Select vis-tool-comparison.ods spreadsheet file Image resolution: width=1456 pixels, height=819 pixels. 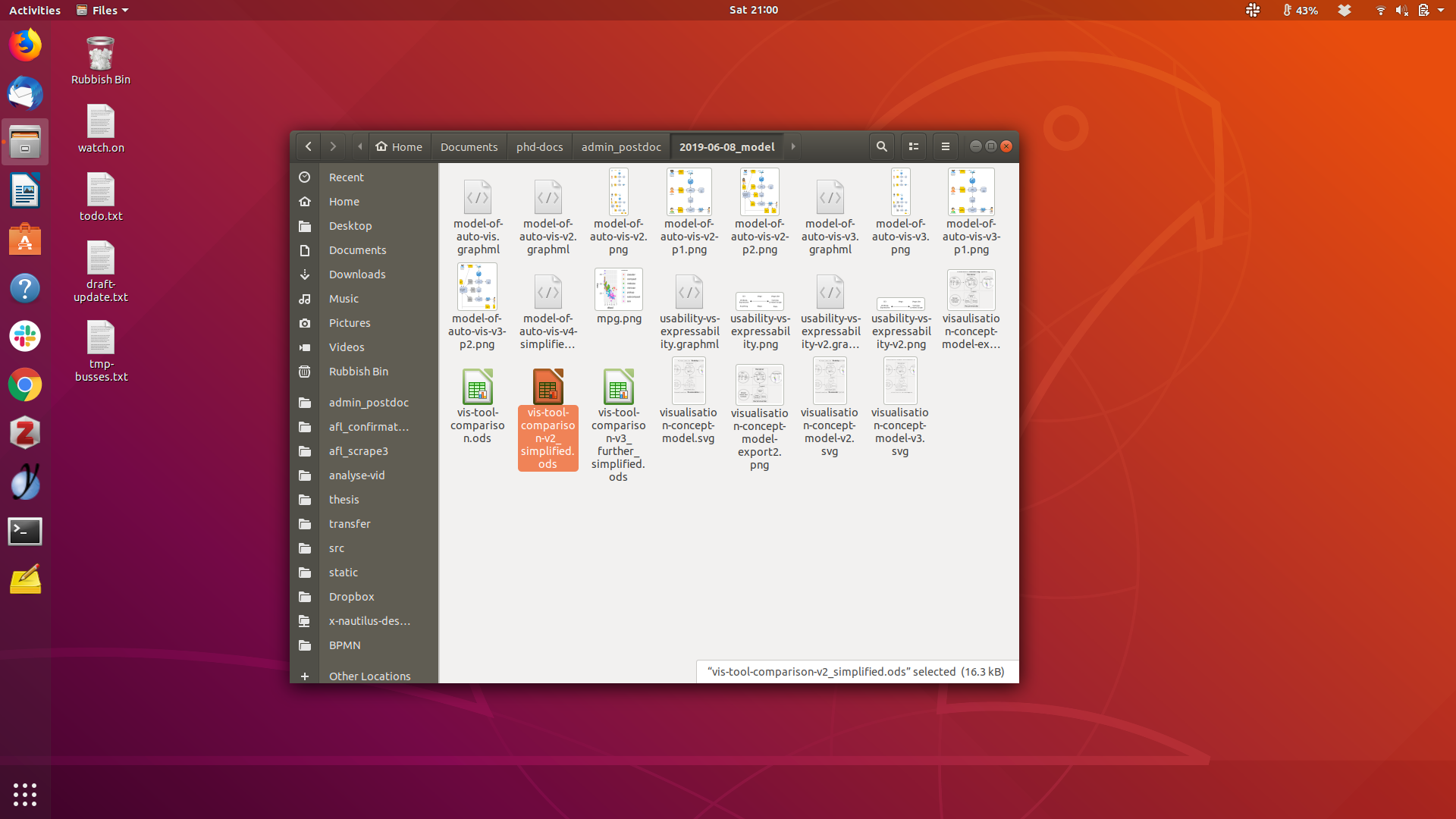click(x=477, y=406)
